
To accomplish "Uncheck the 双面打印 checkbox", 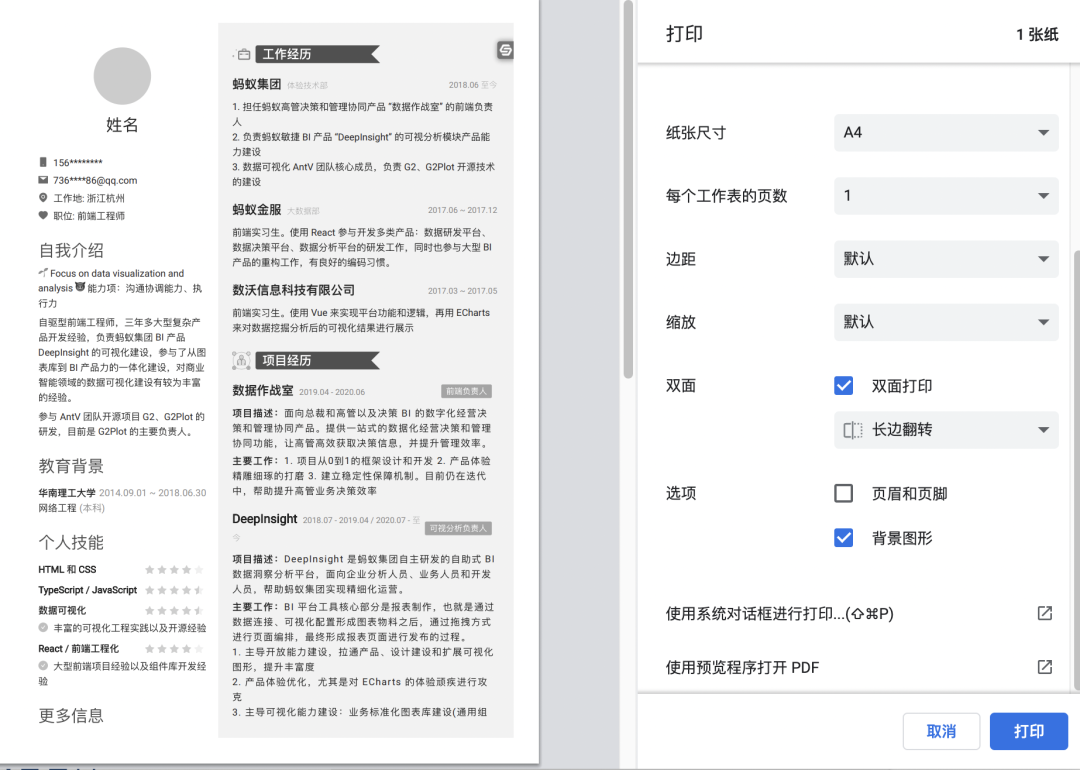I will (843, 386).
